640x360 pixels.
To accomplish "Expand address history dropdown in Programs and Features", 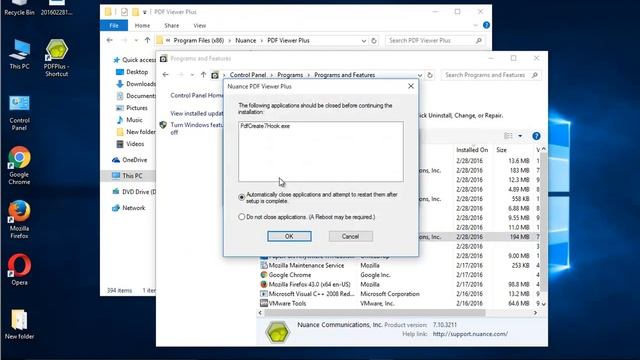I will tap(420, 75).
